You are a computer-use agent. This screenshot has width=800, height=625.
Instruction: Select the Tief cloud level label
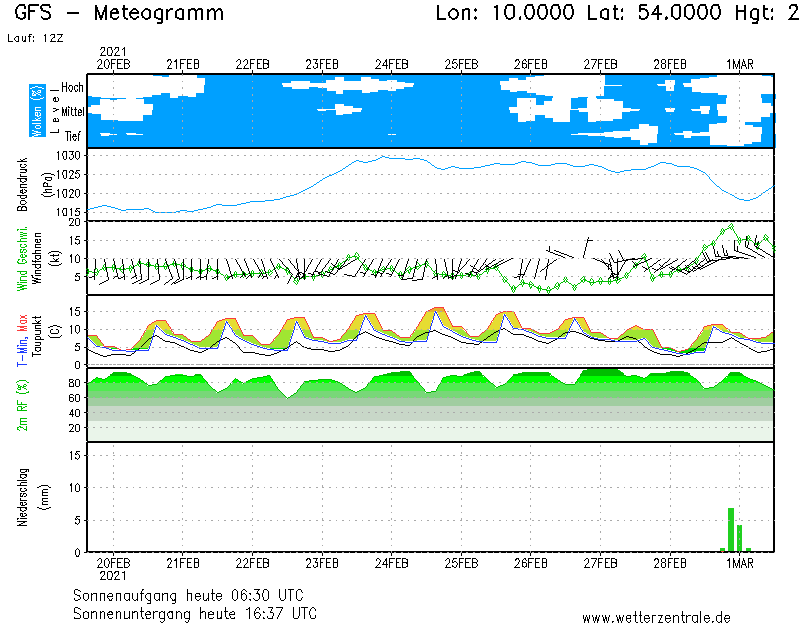coord(74,135)
